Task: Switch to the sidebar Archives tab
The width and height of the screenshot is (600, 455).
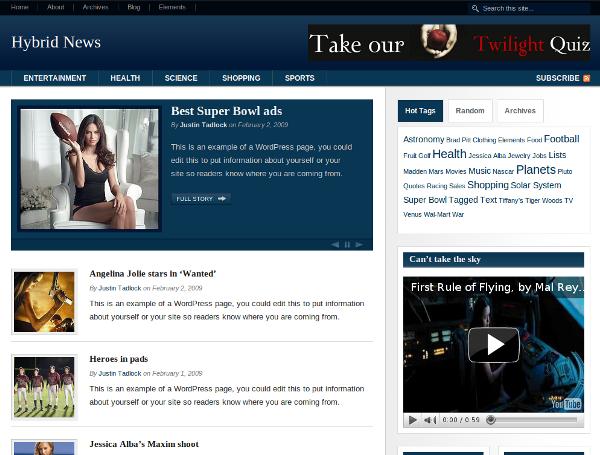Action: click(520, 111)
